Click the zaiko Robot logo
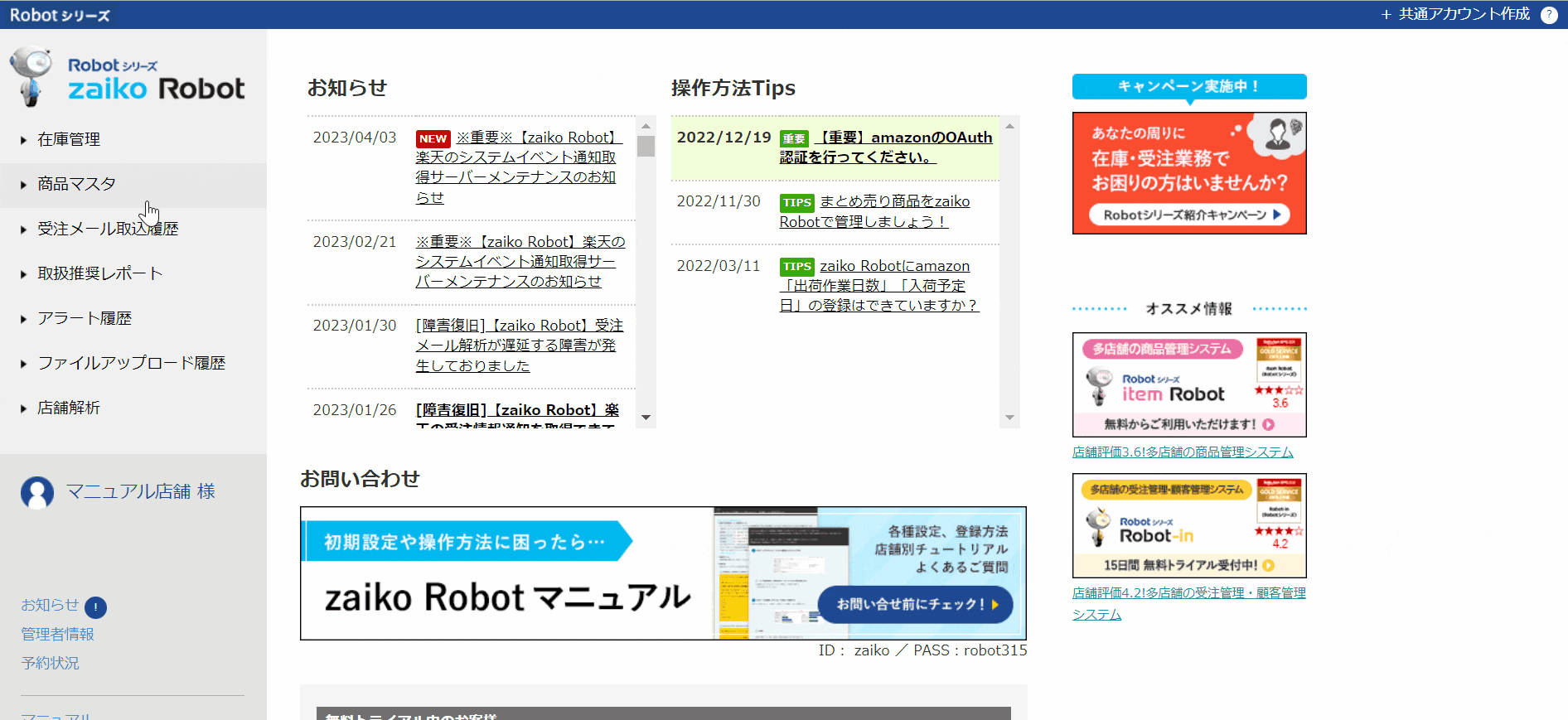Image resolution: width=1568 pixels, height=720 pixels. click(x=128, y=77)
